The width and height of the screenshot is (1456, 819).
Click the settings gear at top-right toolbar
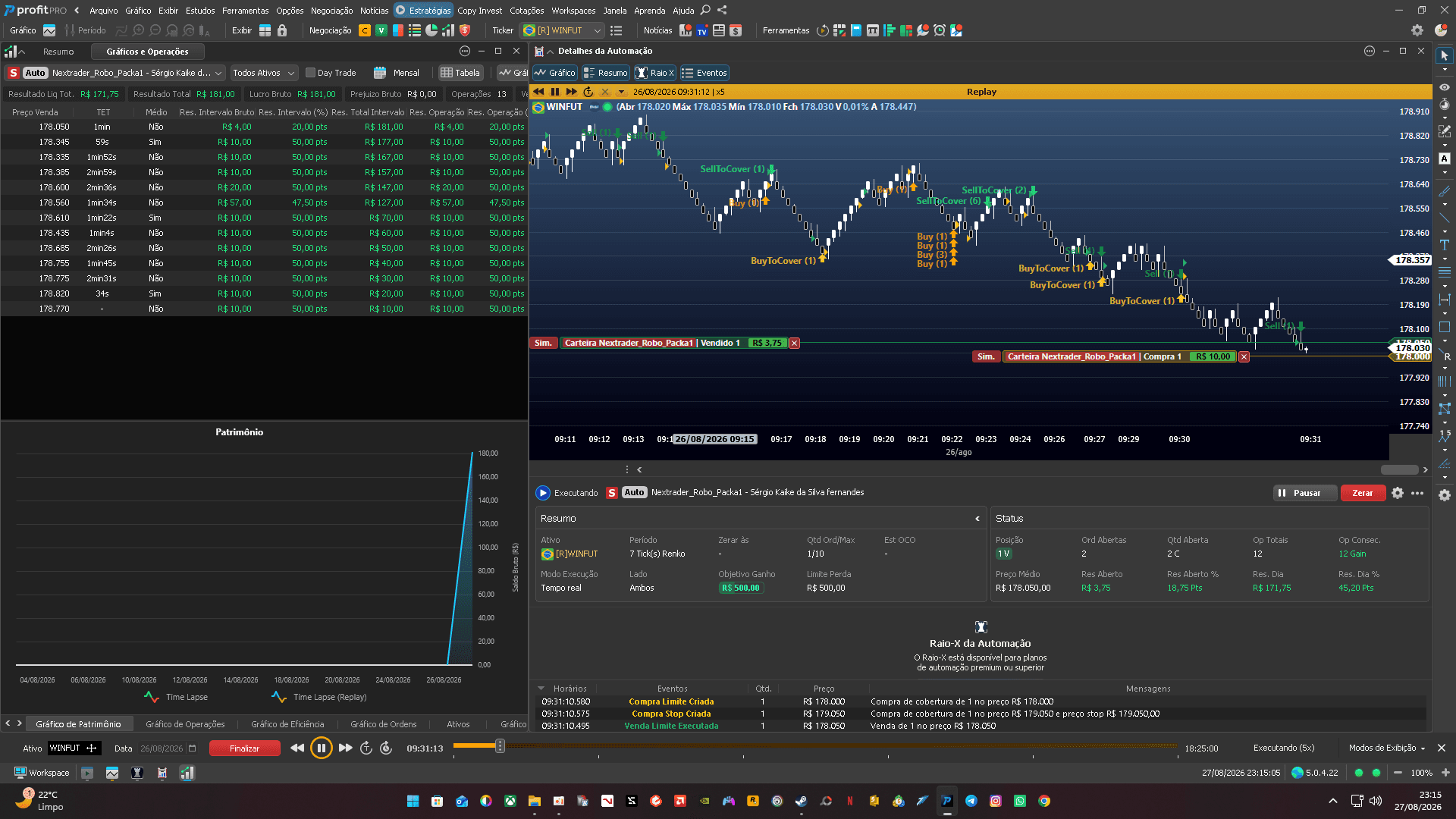(x=1417, y=30)
